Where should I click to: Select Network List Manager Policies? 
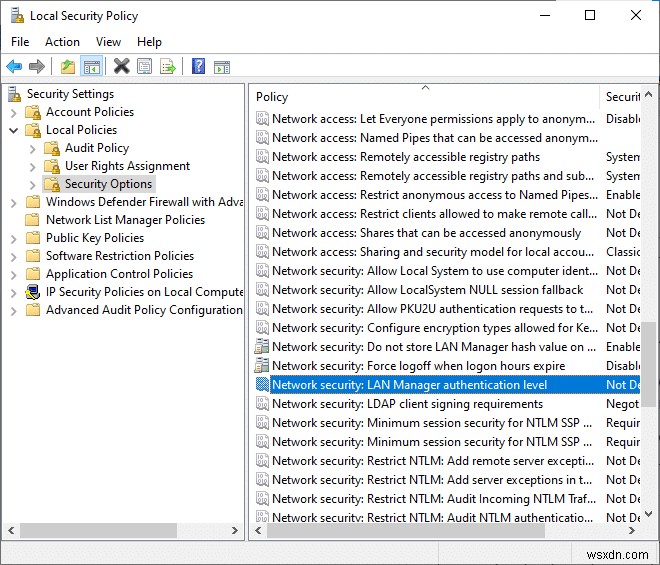(125, 220)
